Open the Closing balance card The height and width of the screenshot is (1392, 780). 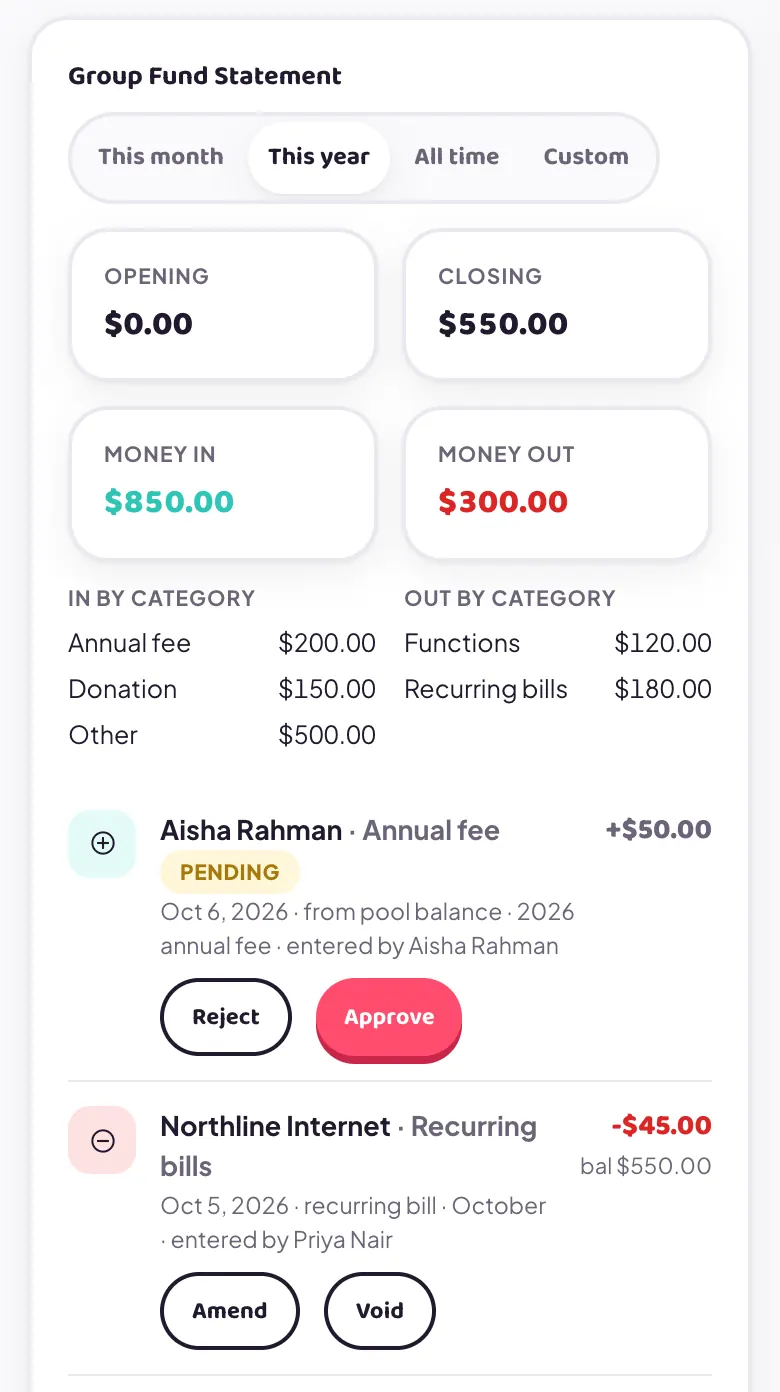point(557,304)
